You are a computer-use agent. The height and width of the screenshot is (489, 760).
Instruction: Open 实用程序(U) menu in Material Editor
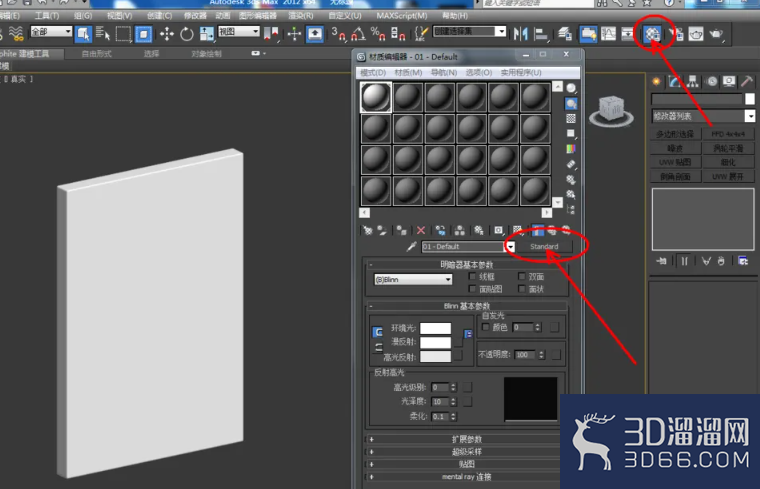pos(521,73)
